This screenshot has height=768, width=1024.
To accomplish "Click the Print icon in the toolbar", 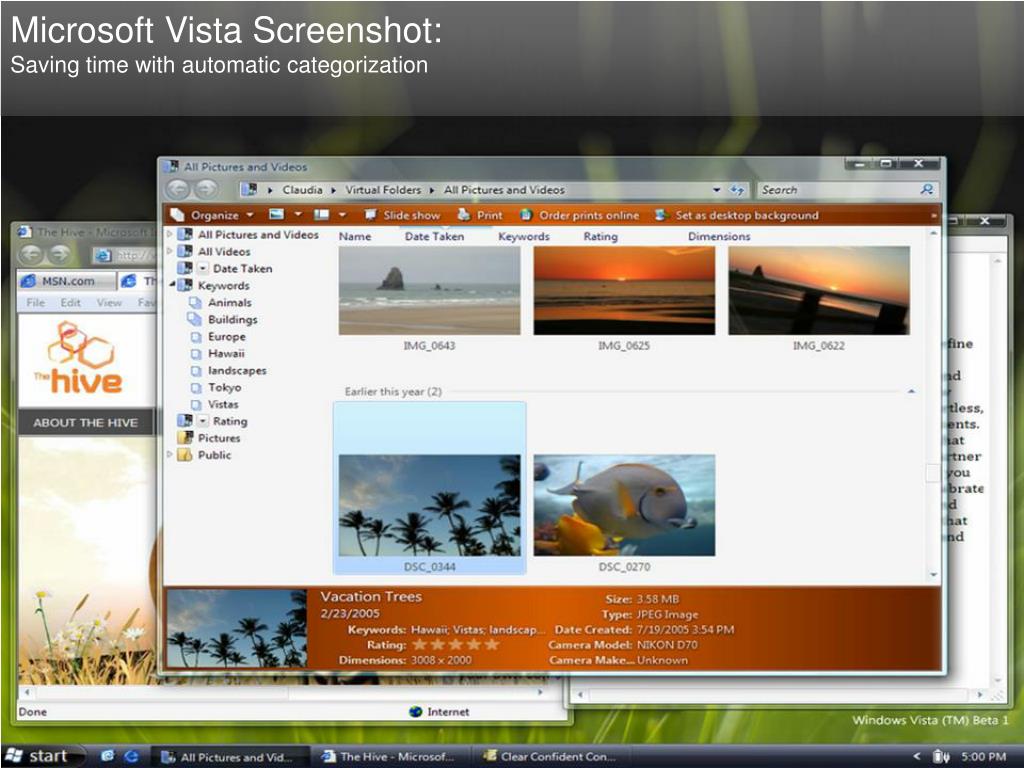I will click(x=464, y=215).
